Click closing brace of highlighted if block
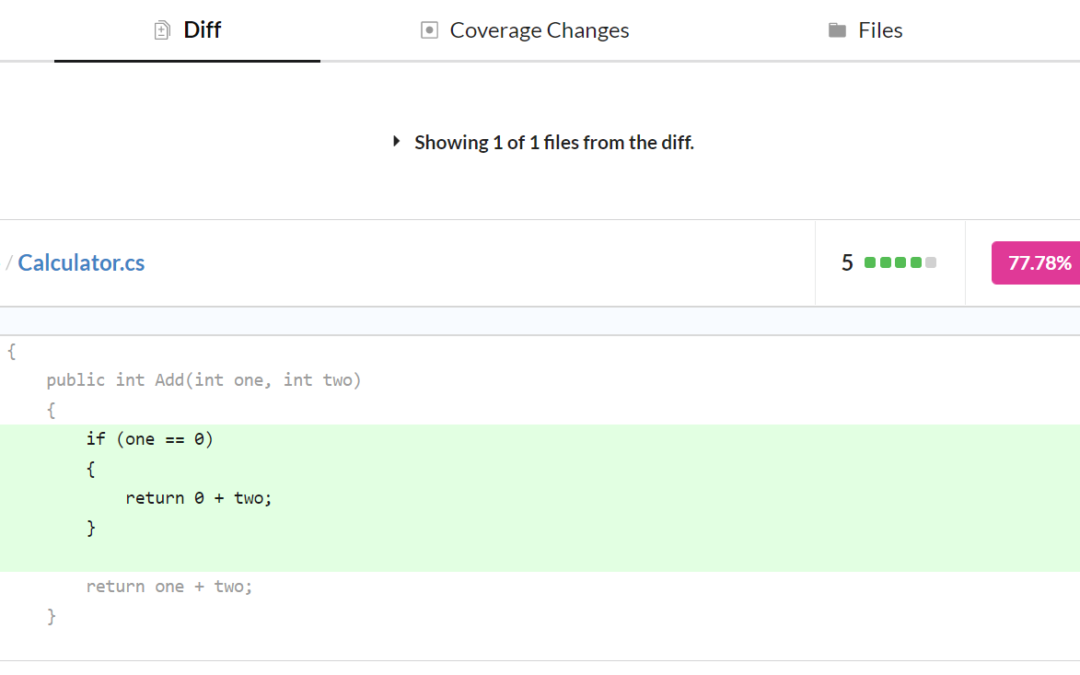Viewport: 1080px width, 675px height. click(x=91, y=527)
